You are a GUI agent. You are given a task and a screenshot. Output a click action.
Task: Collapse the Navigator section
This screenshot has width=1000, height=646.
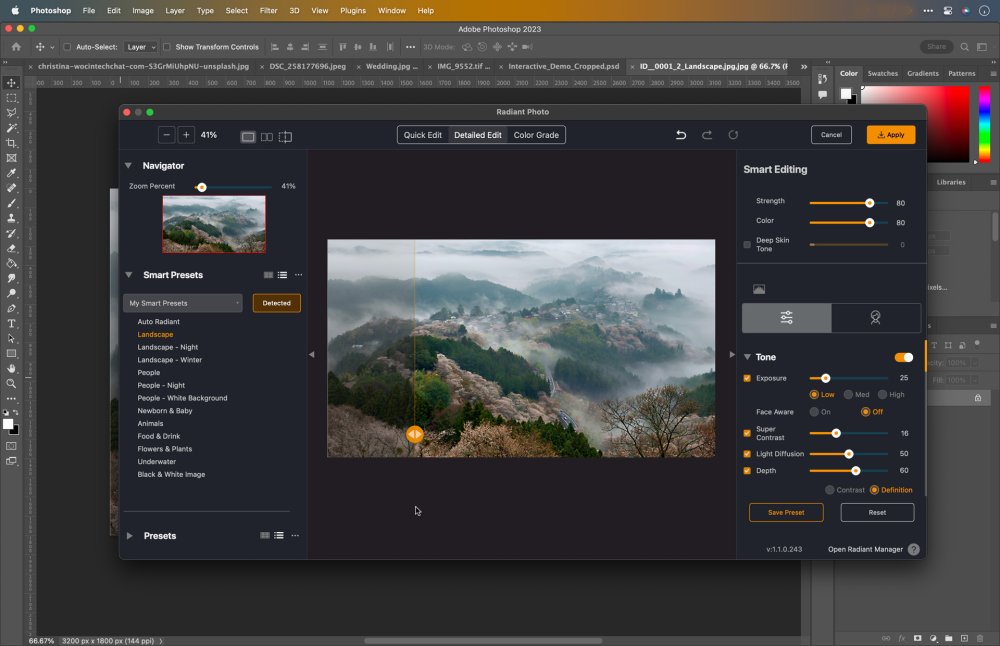point(128,166)
